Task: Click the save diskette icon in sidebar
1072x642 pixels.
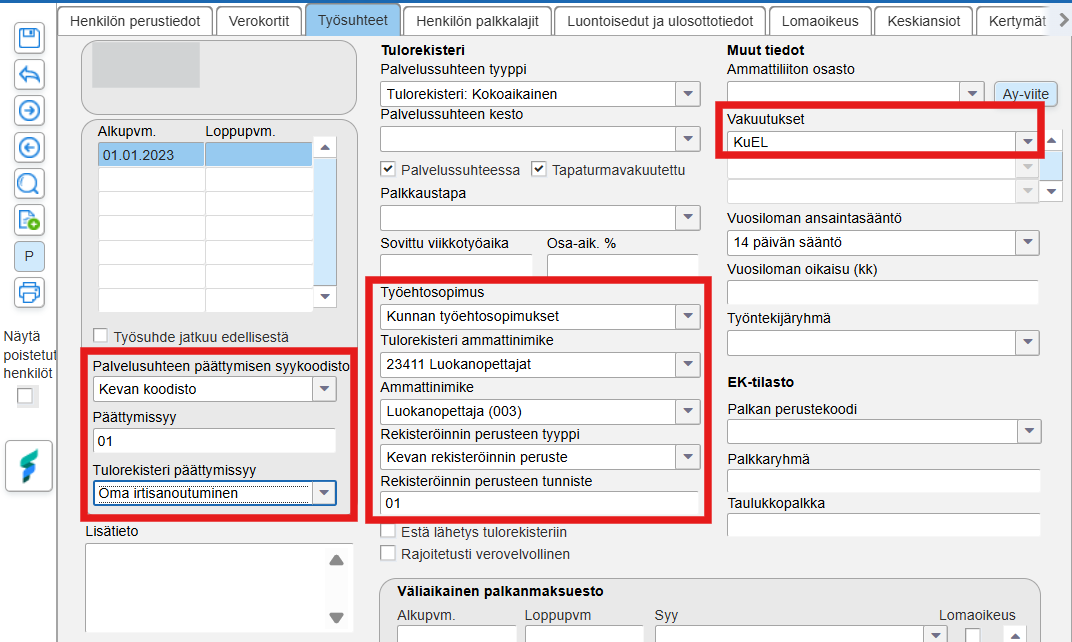Action: [x=29, y=38]
